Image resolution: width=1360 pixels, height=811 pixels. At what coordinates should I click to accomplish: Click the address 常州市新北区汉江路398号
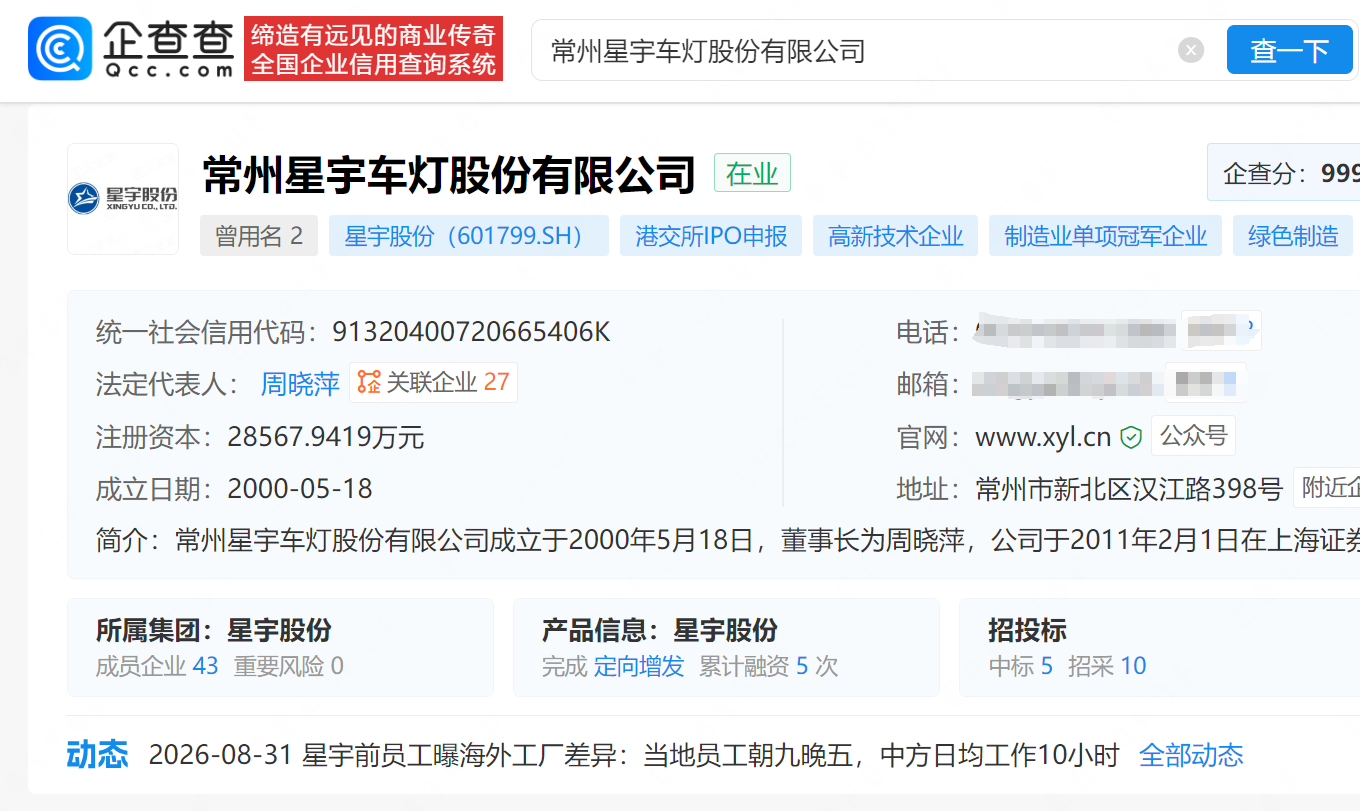pos(1129,489)
